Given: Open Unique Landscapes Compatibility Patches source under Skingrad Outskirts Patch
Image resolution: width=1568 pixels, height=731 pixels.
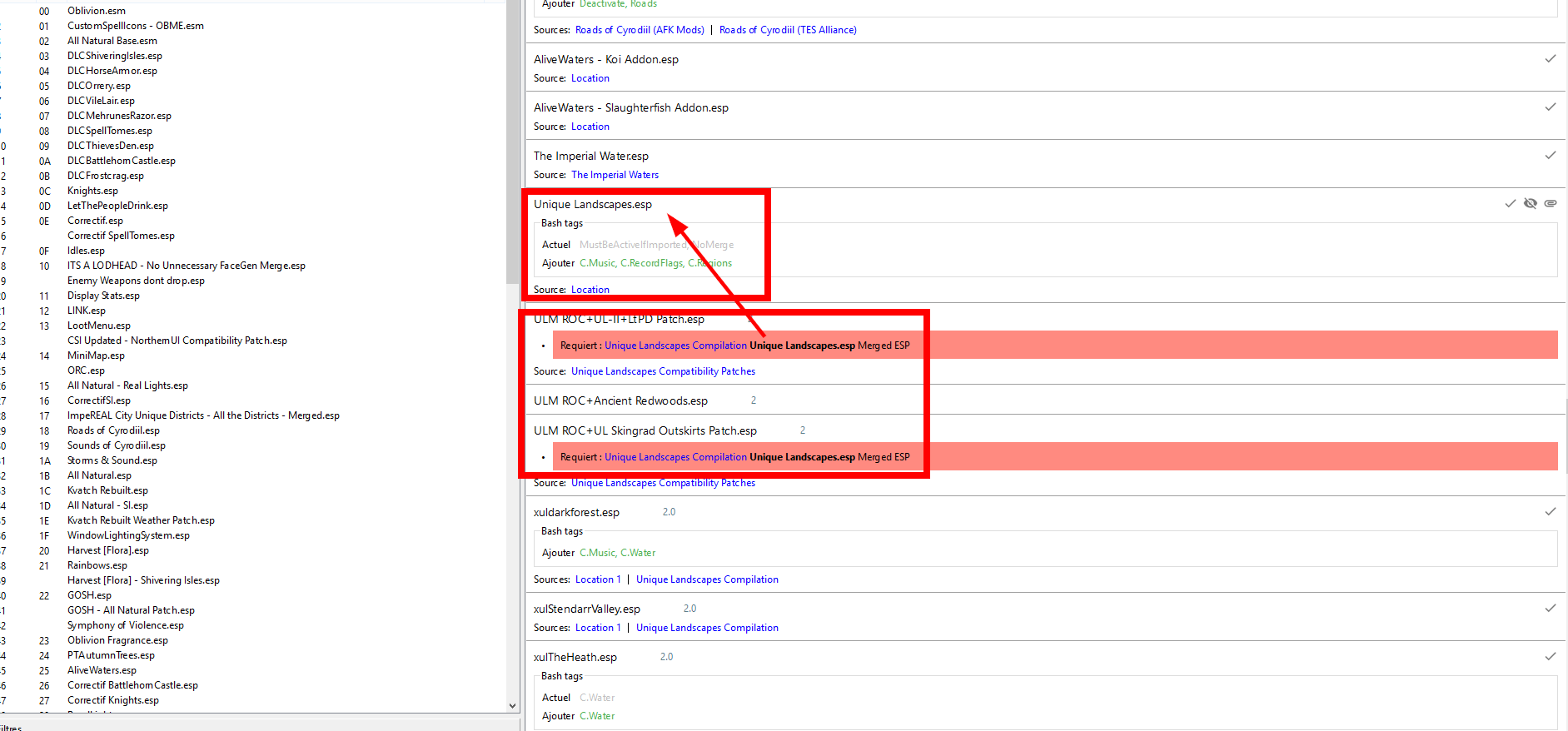Looking at the screenshot, I should coord(663,483).
